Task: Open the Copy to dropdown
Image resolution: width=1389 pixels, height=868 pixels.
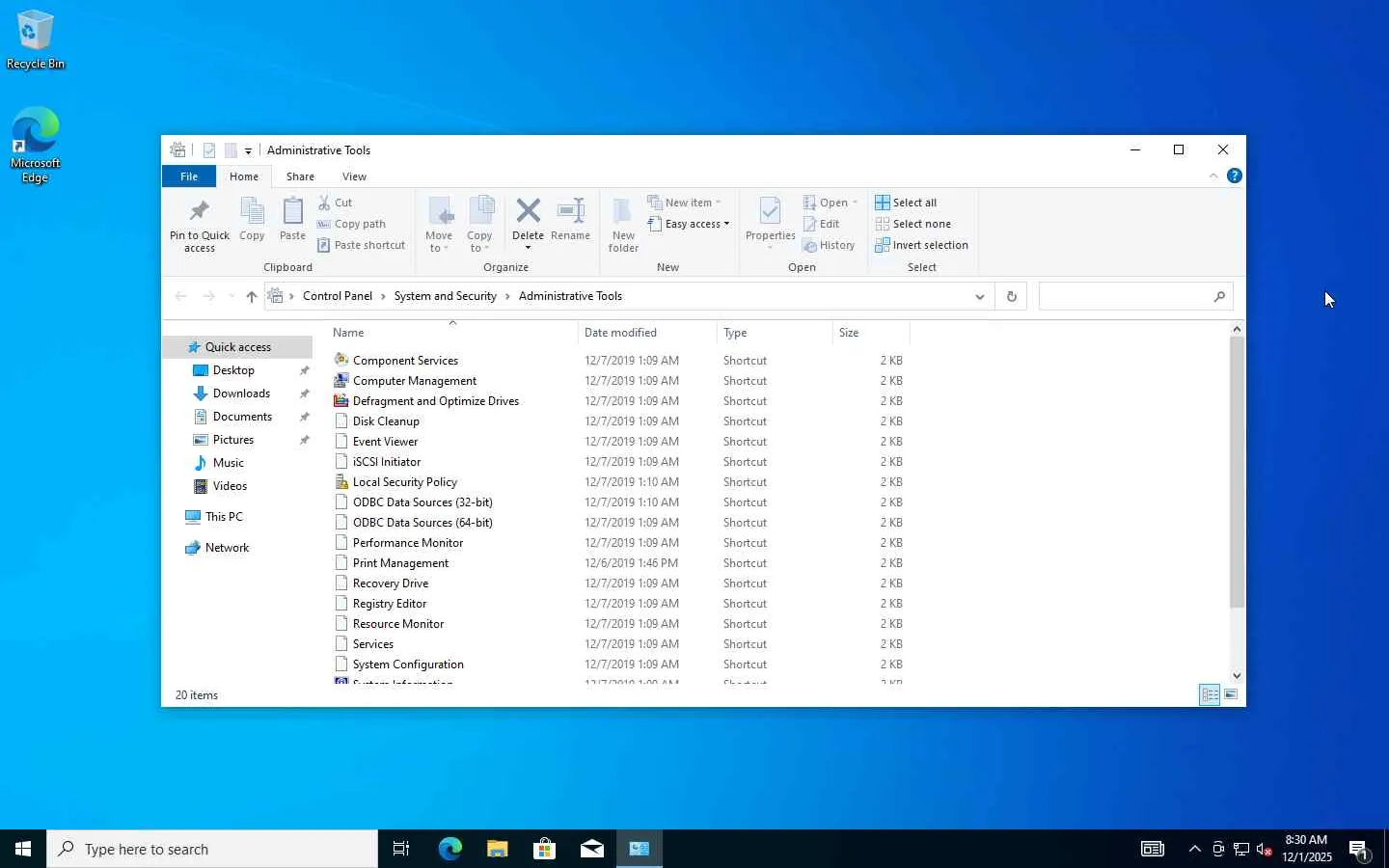Action: [479, 242]
